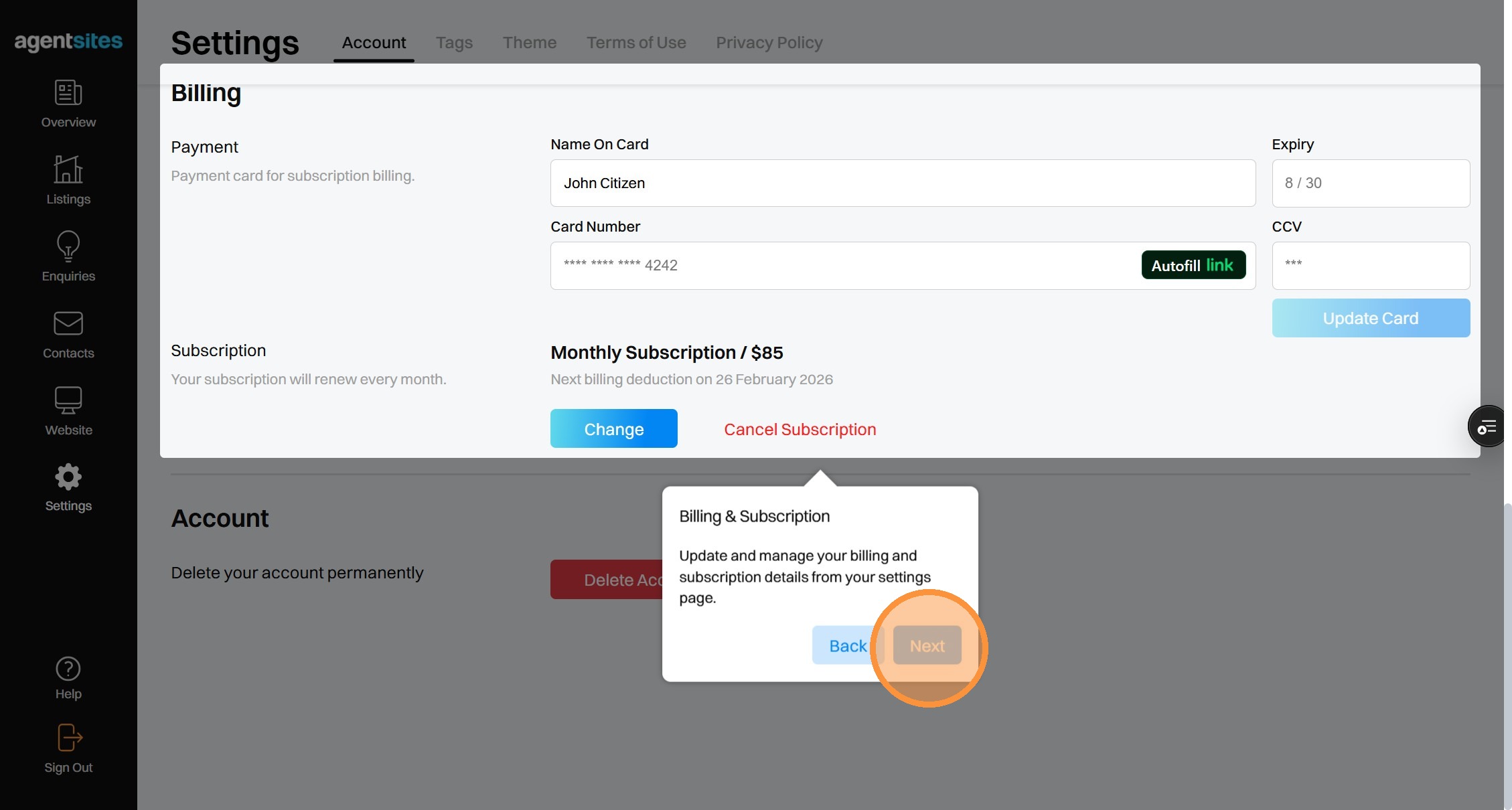1512x810 pixels.
Task: Click the Settings gear icon
Action: tap(68, 477)
